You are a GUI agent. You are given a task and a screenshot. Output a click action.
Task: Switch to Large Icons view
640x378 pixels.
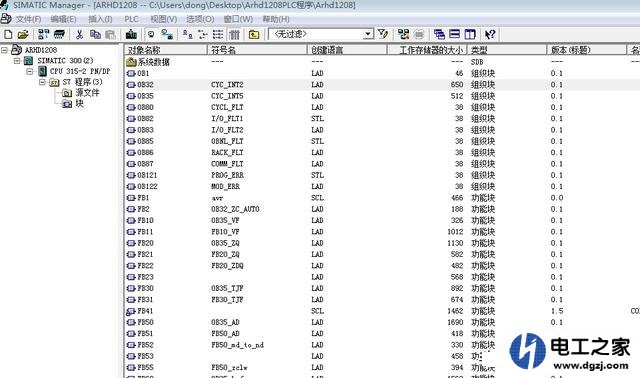(187, 35)
